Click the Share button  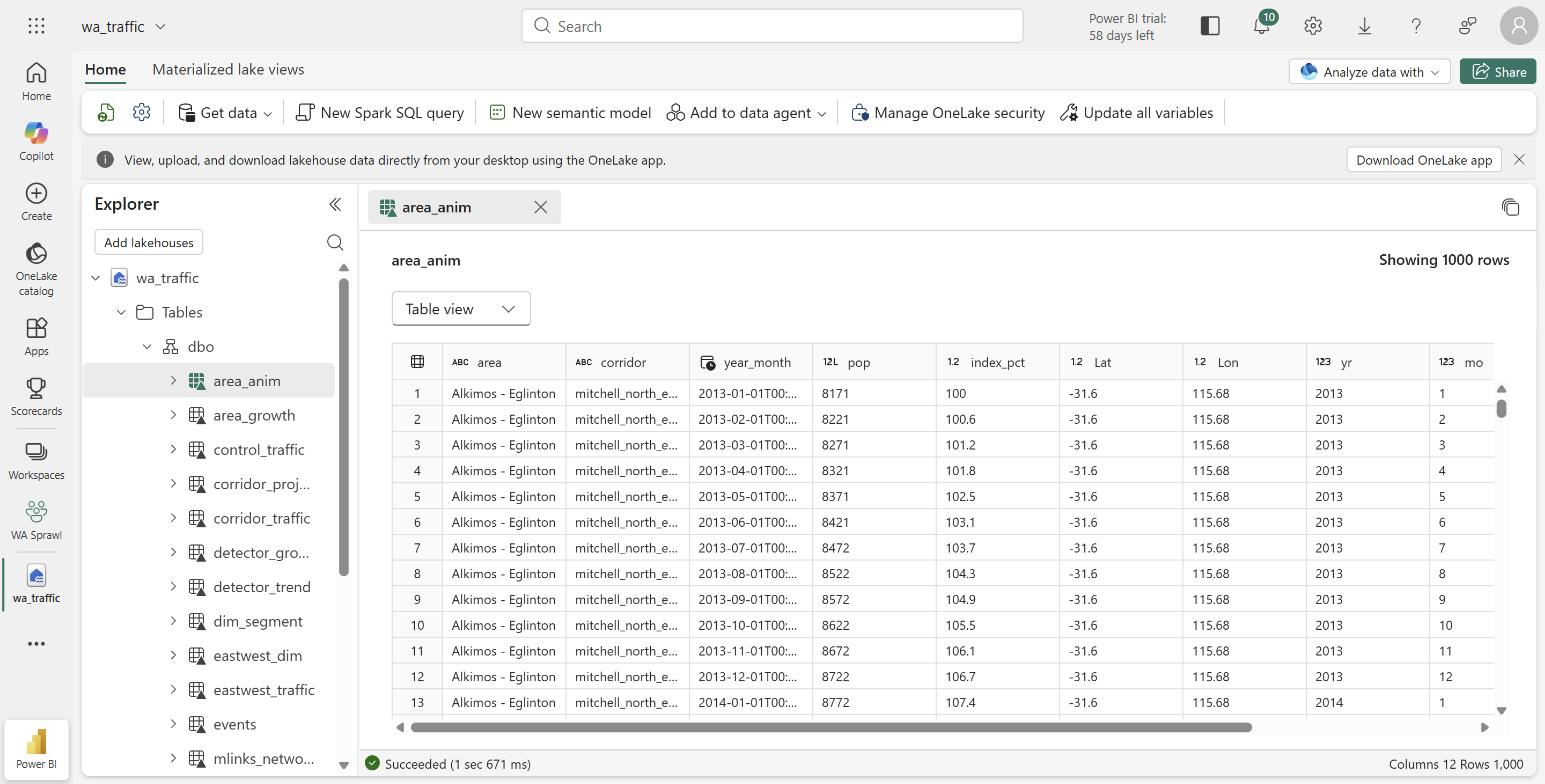(1498, 72)
